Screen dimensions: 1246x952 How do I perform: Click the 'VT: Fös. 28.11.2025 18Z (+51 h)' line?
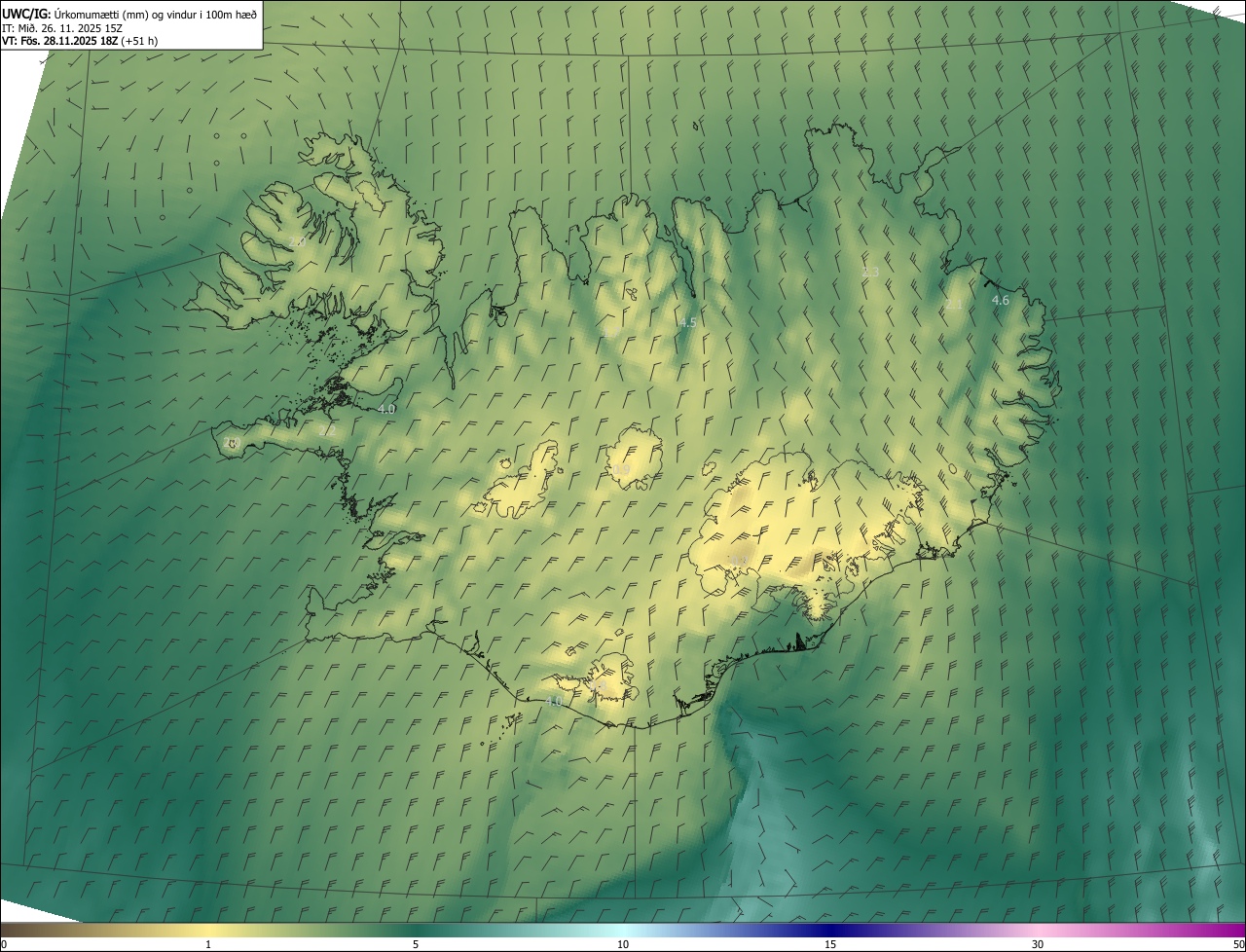tap(80, 42)
